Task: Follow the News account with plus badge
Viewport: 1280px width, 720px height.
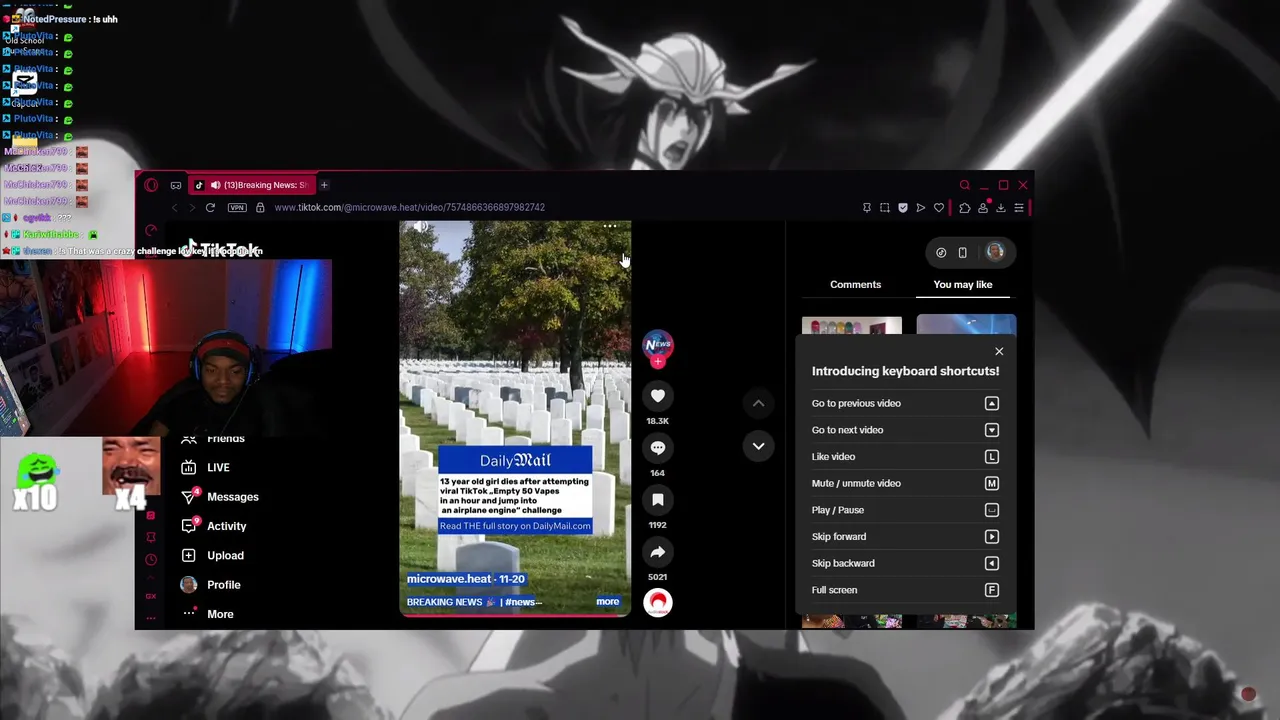Action: click(657, 362)
